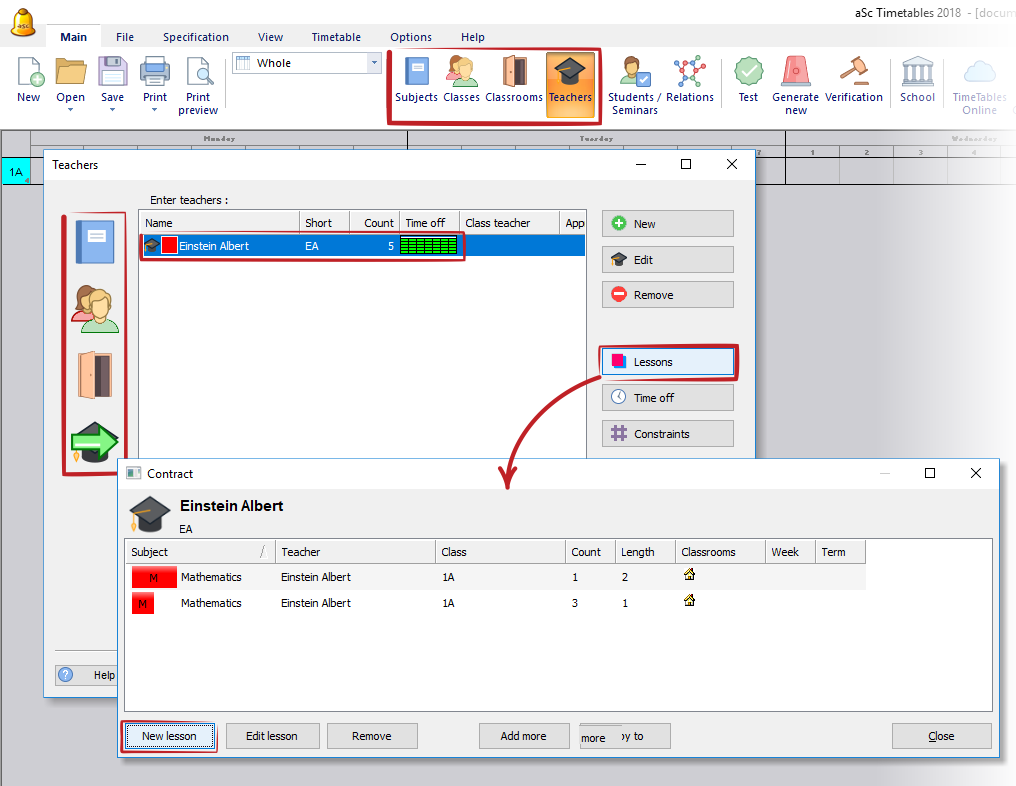
Task: Open the Timetable ribbon tab
Action: point(336,37)
